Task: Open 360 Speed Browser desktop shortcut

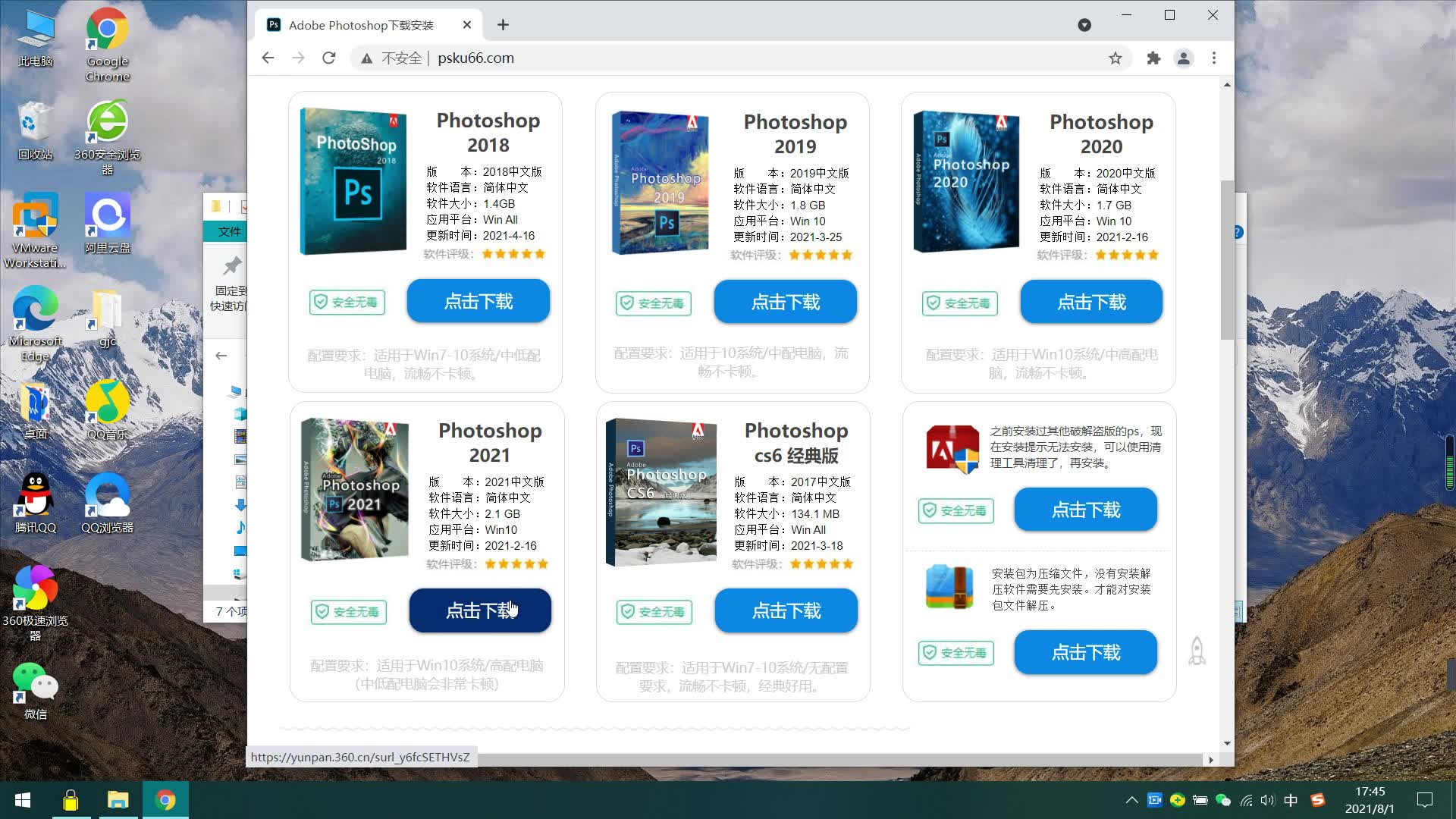Action: point(36,604)
